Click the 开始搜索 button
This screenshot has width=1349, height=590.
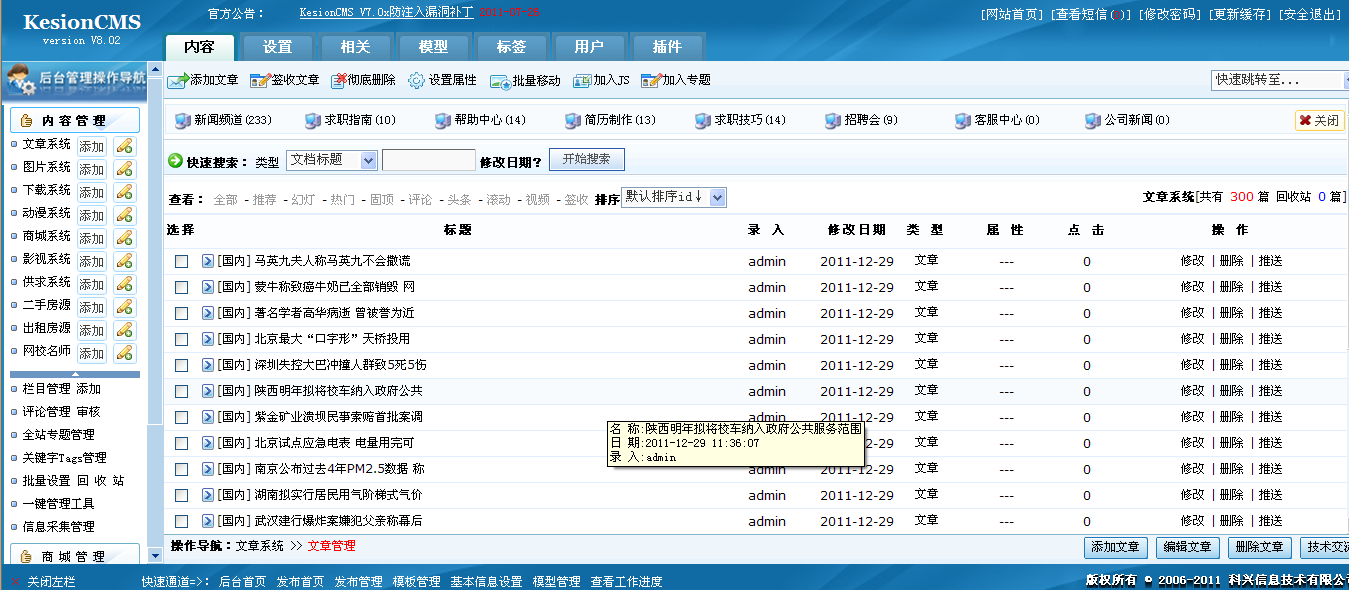tap(587, 159)
